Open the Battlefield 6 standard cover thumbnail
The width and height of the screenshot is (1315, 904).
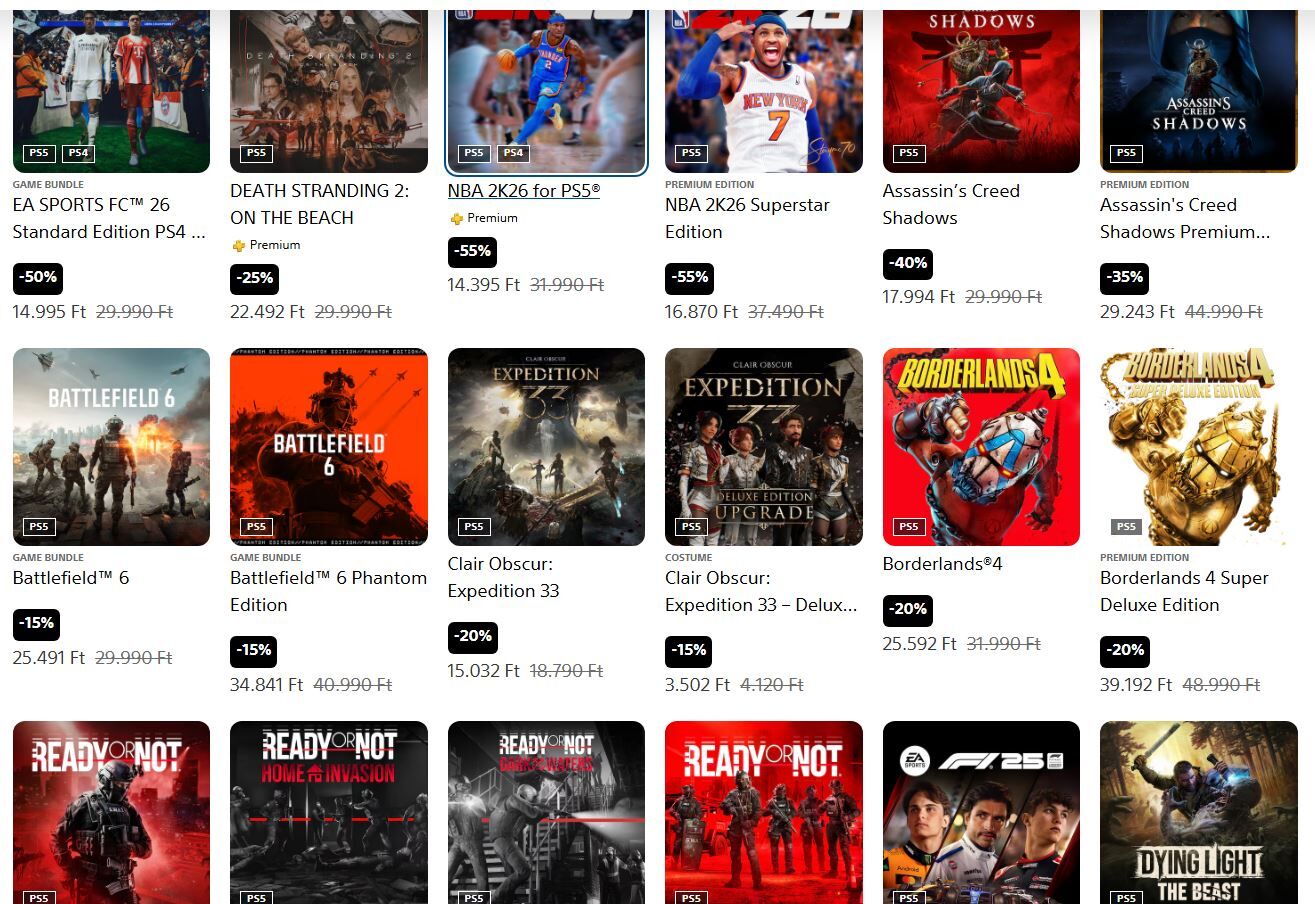click(111, 446)
